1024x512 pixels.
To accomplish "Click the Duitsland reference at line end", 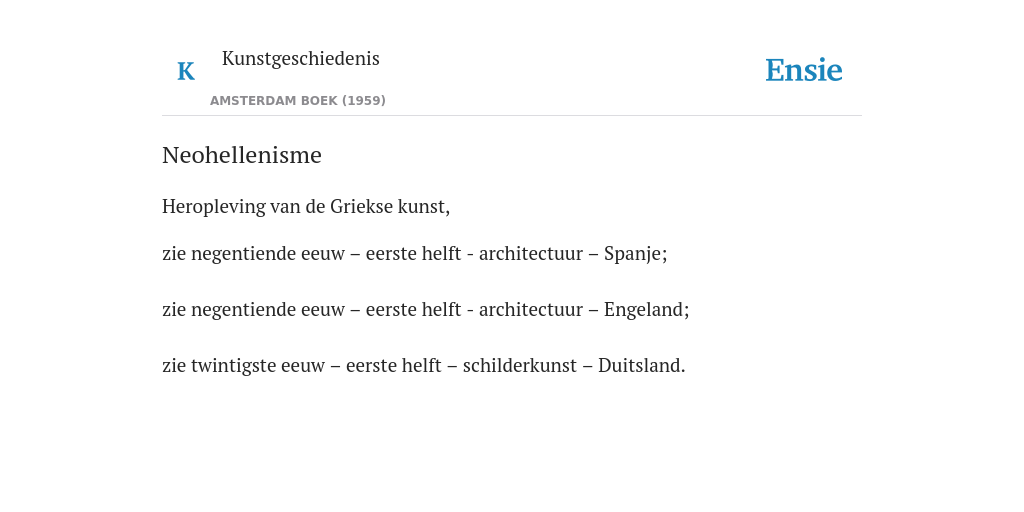I will point(639,365).
